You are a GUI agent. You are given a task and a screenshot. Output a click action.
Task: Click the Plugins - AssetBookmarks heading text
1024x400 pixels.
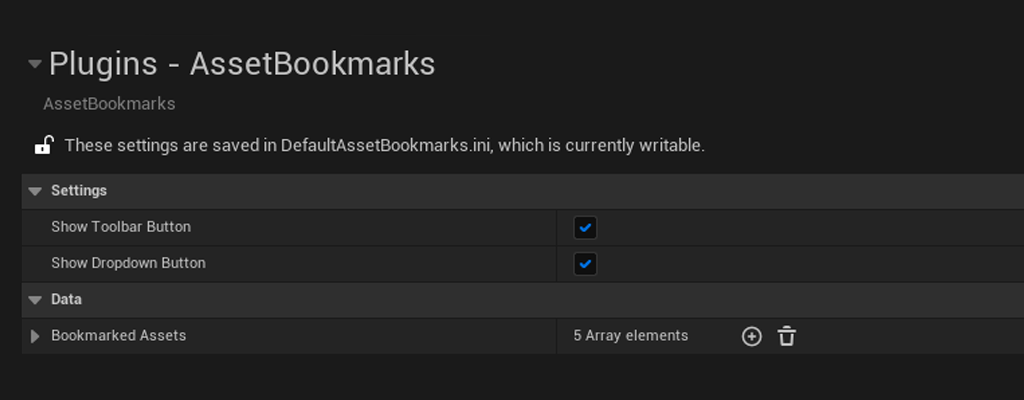click(x=242, y=64)
